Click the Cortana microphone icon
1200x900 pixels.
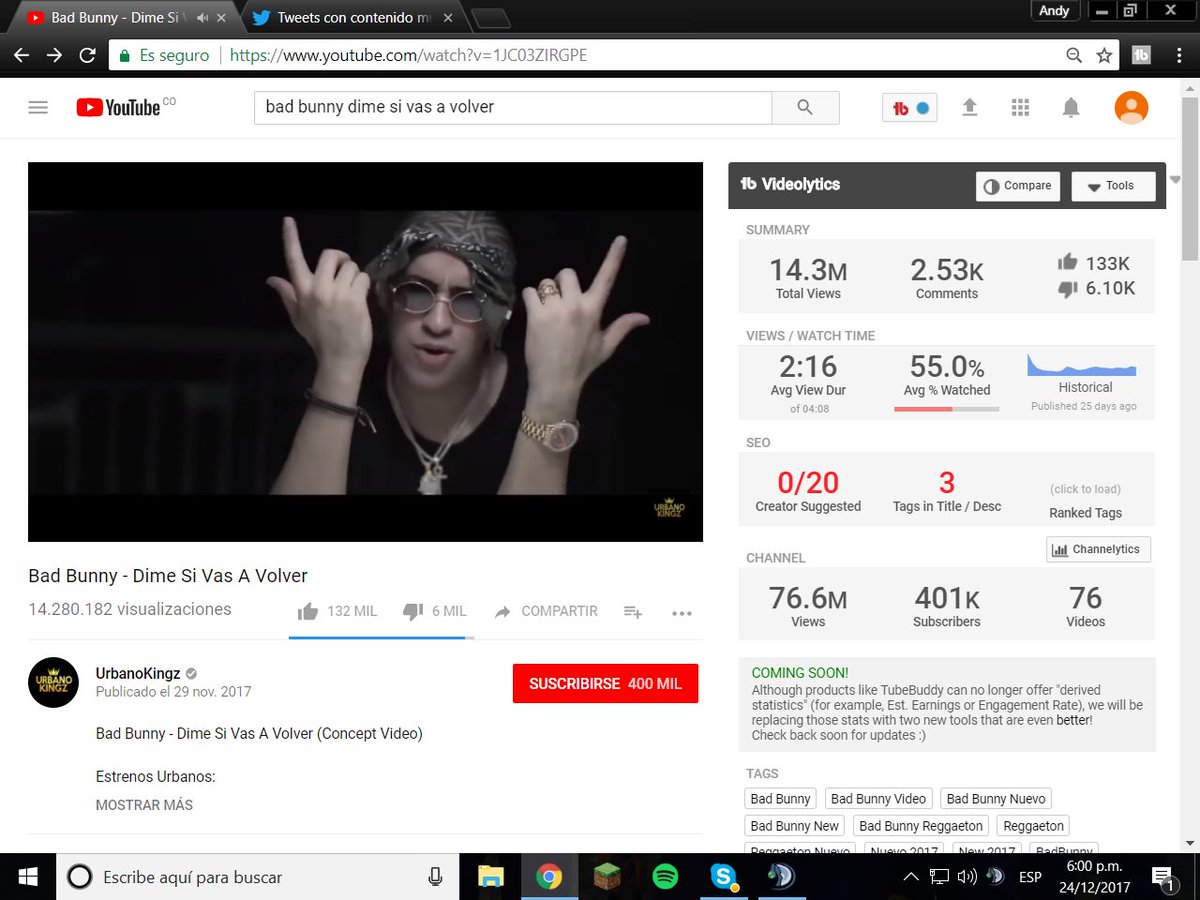435,877
